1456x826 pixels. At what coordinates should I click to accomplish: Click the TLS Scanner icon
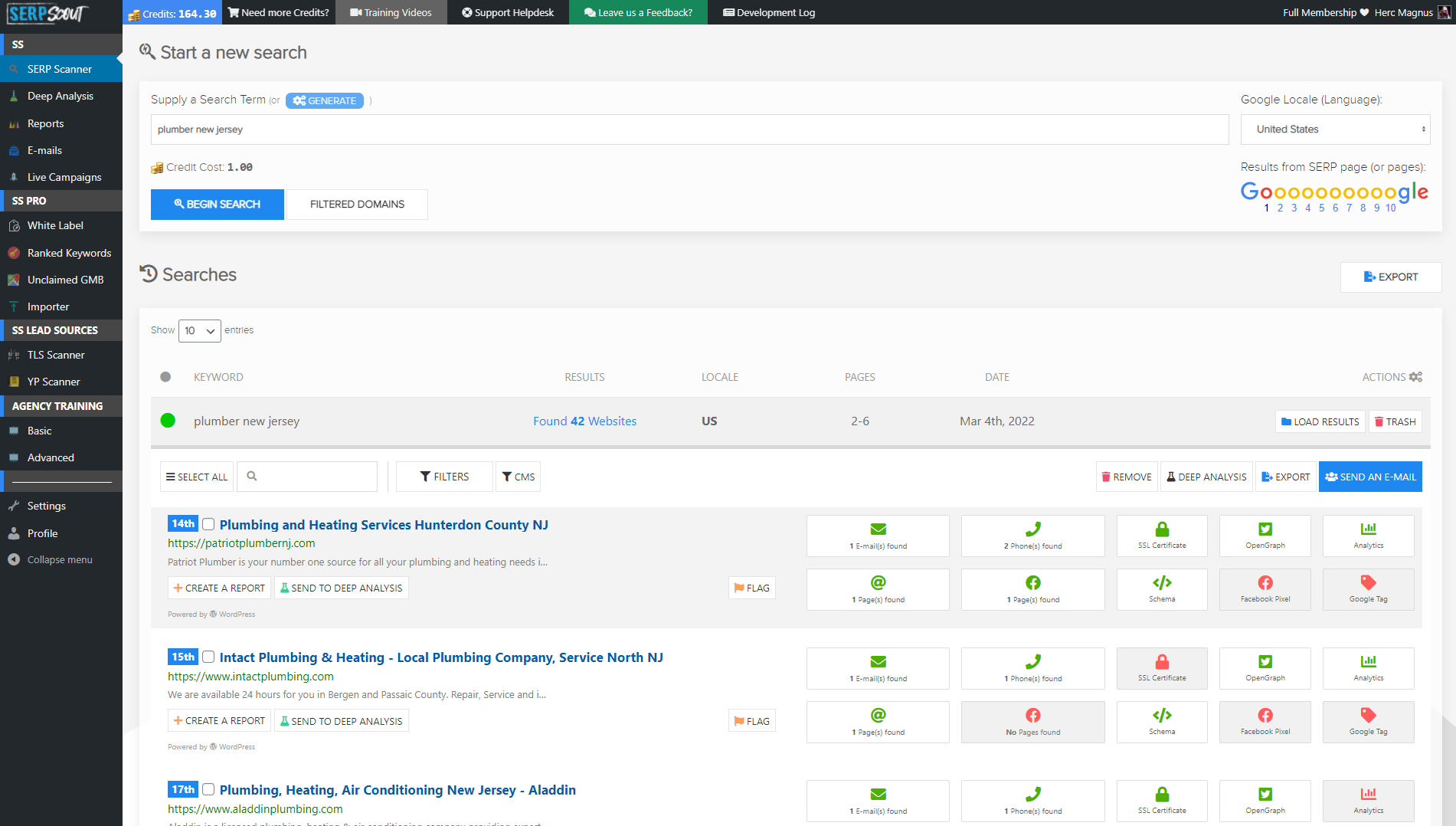(14, 355)
